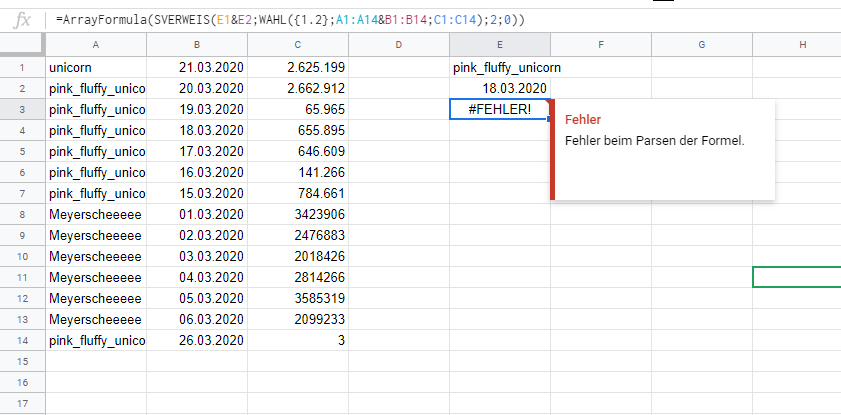Click cell with date 02.03.2020
This screenshot has height=415, width=841.
tap(197, 235)
